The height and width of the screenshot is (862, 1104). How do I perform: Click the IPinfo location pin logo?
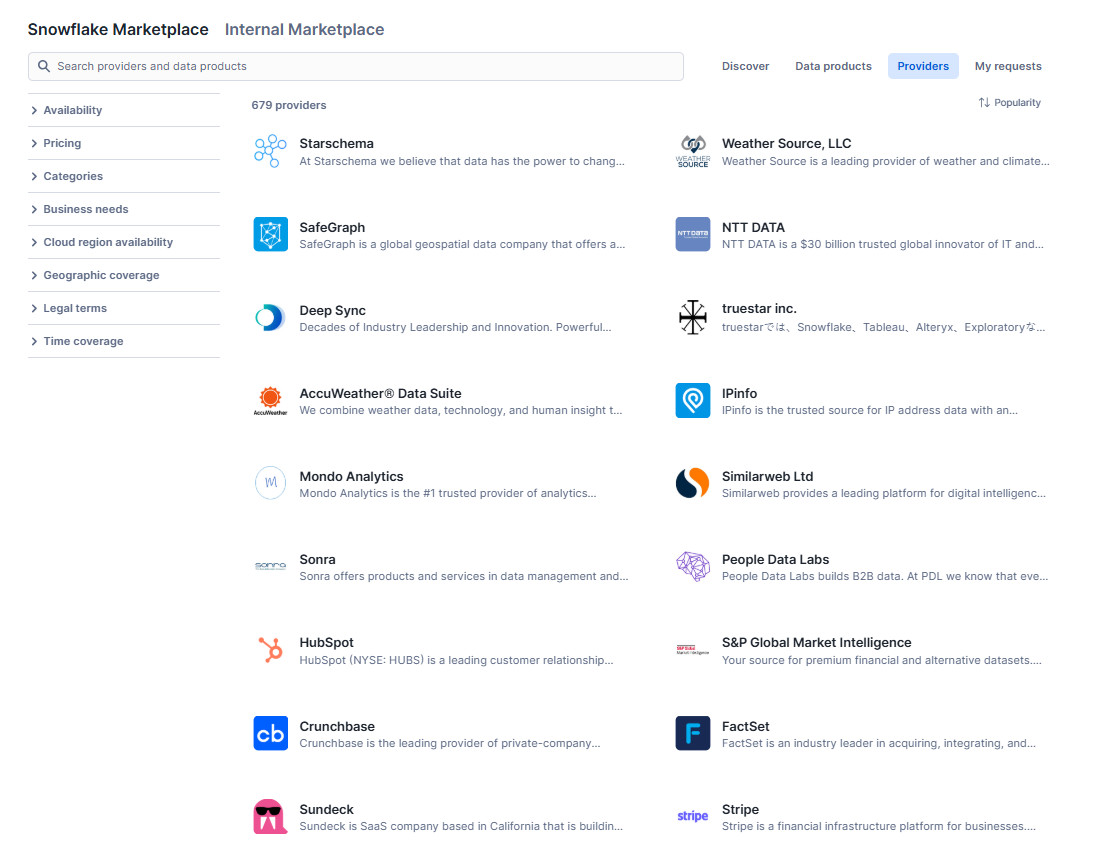(x=692, y=400)
